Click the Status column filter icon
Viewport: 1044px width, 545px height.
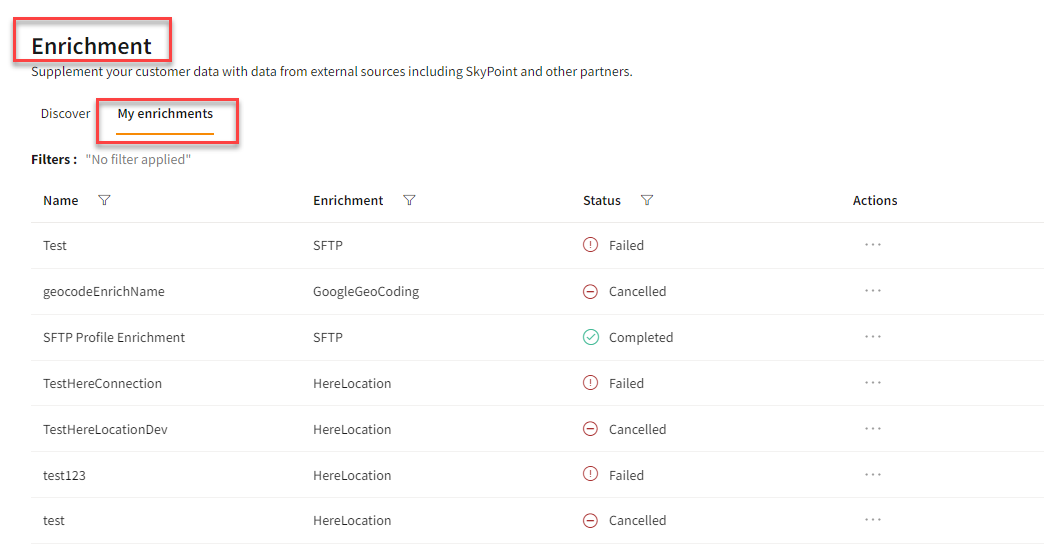tap(647, 201)
